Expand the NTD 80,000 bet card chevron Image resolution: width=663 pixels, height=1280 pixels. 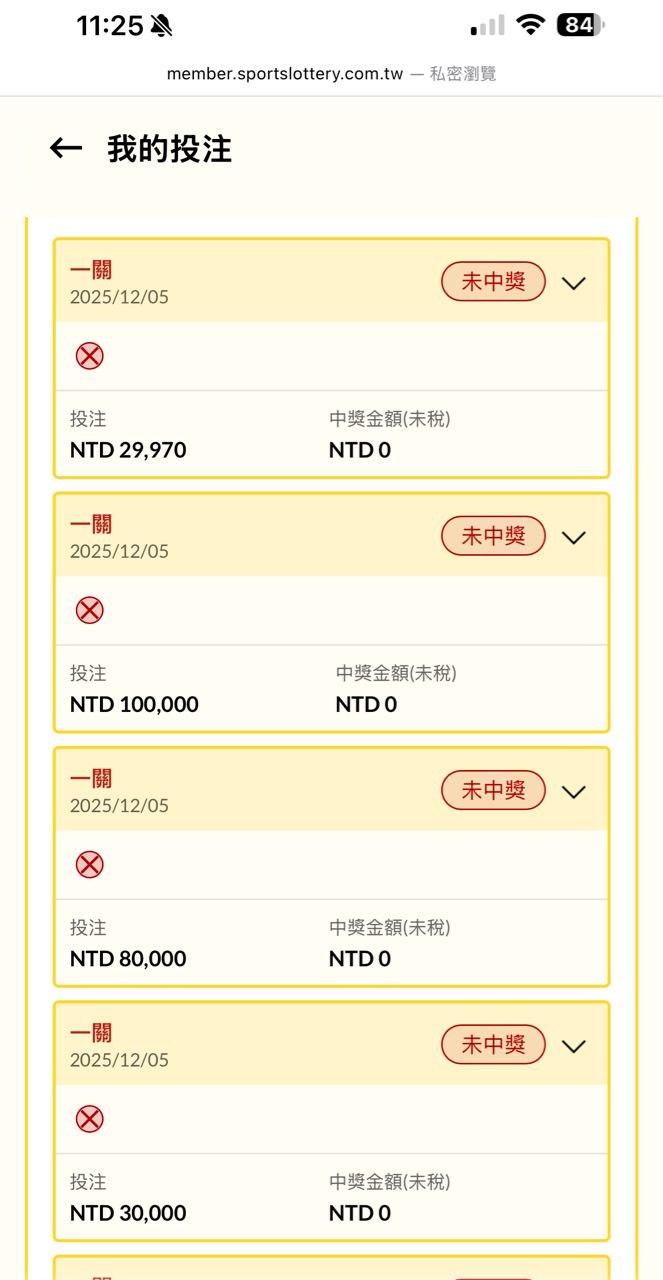[573, 792]
